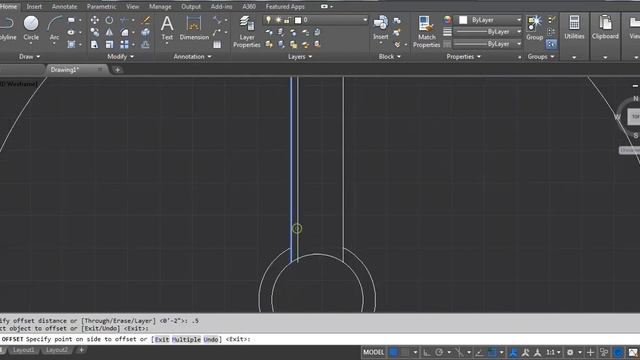Click the white layer color swatch
This screenshot has width=640, height=360.
298,20
